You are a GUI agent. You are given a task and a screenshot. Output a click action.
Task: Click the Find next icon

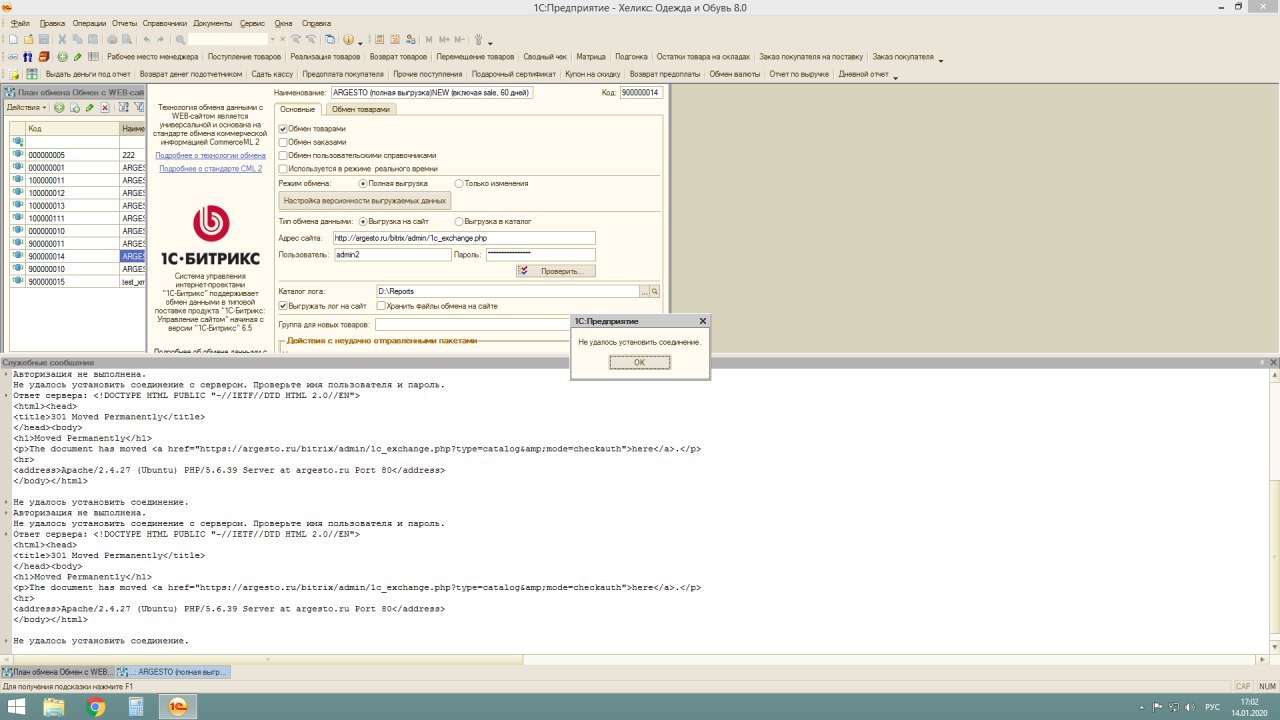(296, 39)
